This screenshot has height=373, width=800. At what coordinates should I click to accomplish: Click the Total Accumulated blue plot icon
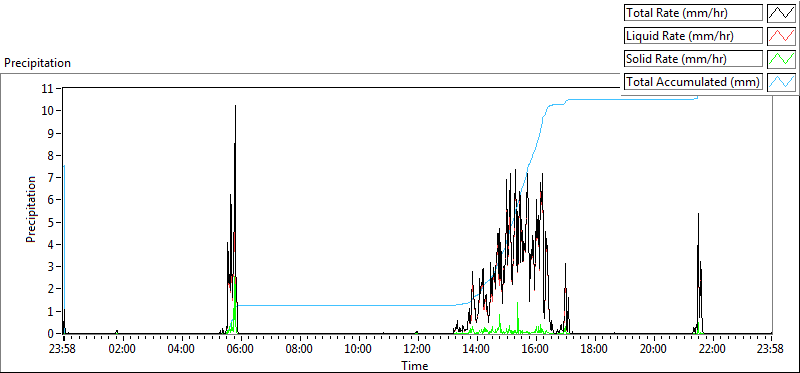780,82
